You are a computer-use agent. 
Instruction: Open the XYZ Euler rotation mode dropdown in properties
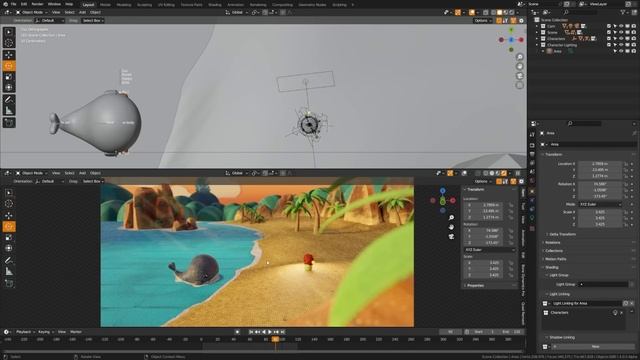[x=600, y=204]
